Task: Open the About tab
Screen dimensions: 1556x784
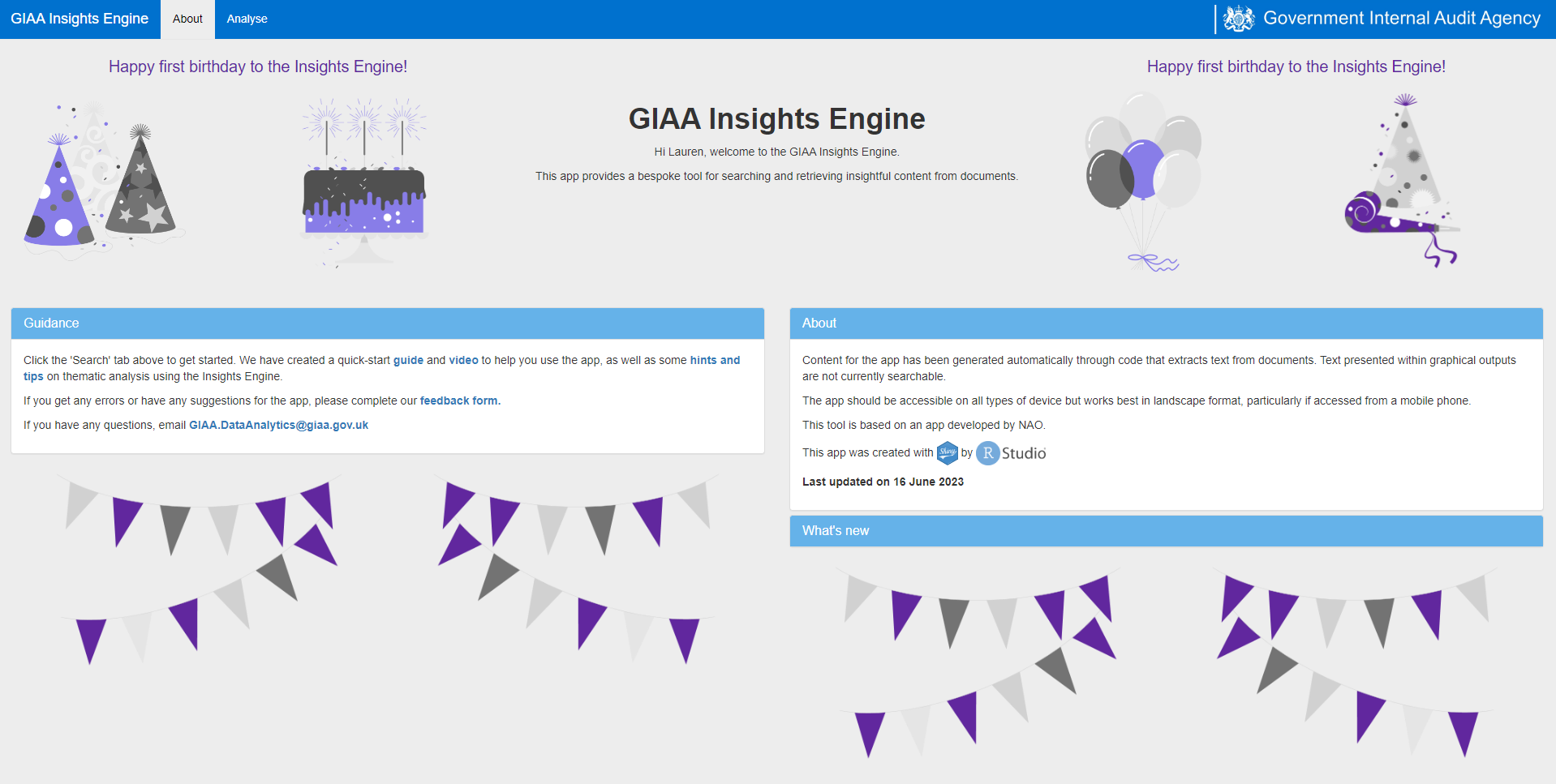Action: 187,19
